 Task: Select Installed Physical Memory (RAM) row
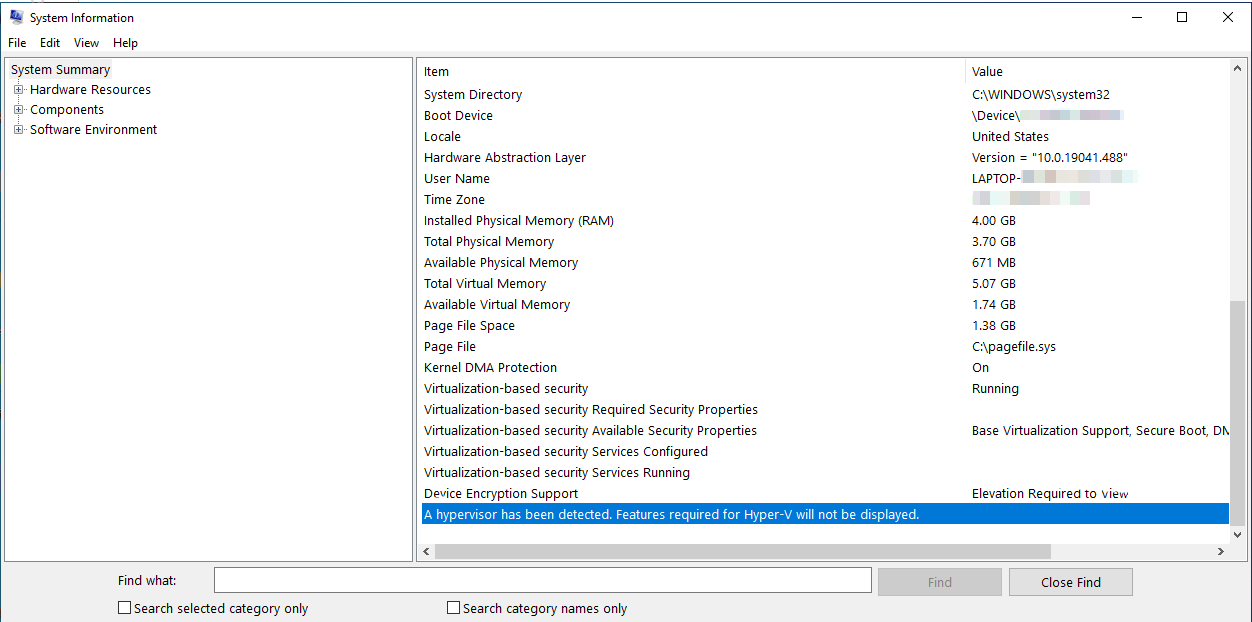coord(823,221)
